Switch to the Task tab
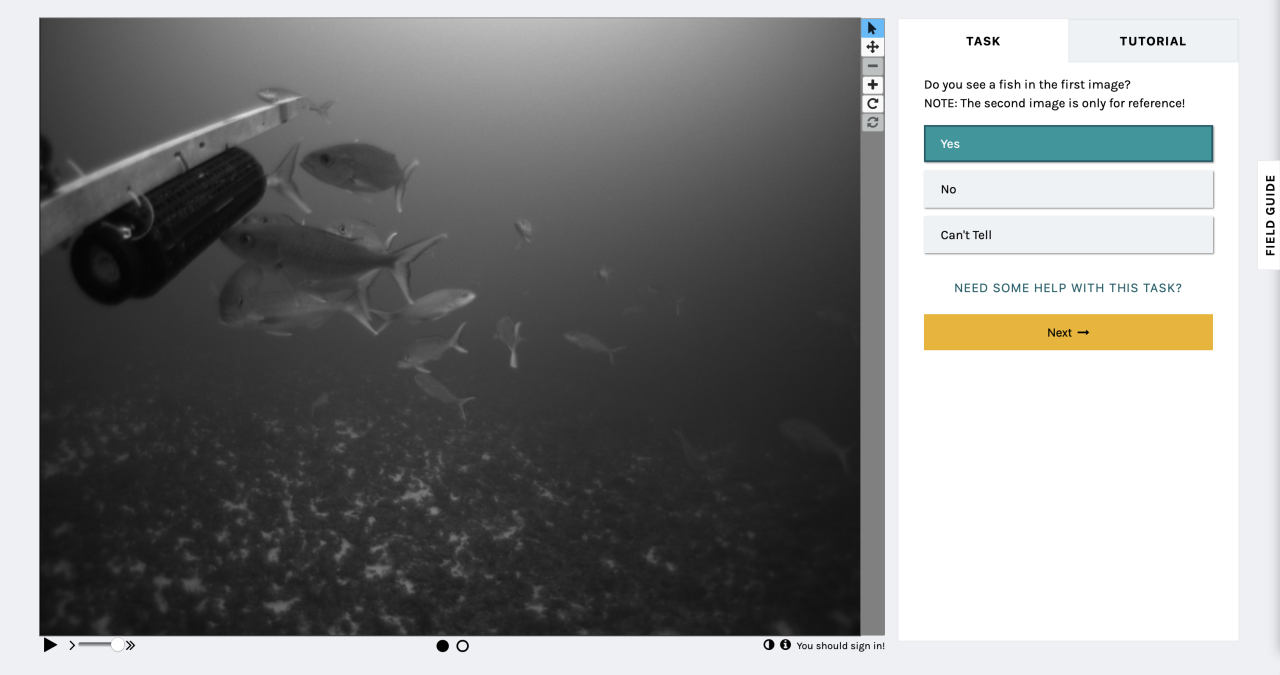1280x675 pixels. (x=983, y=41)
